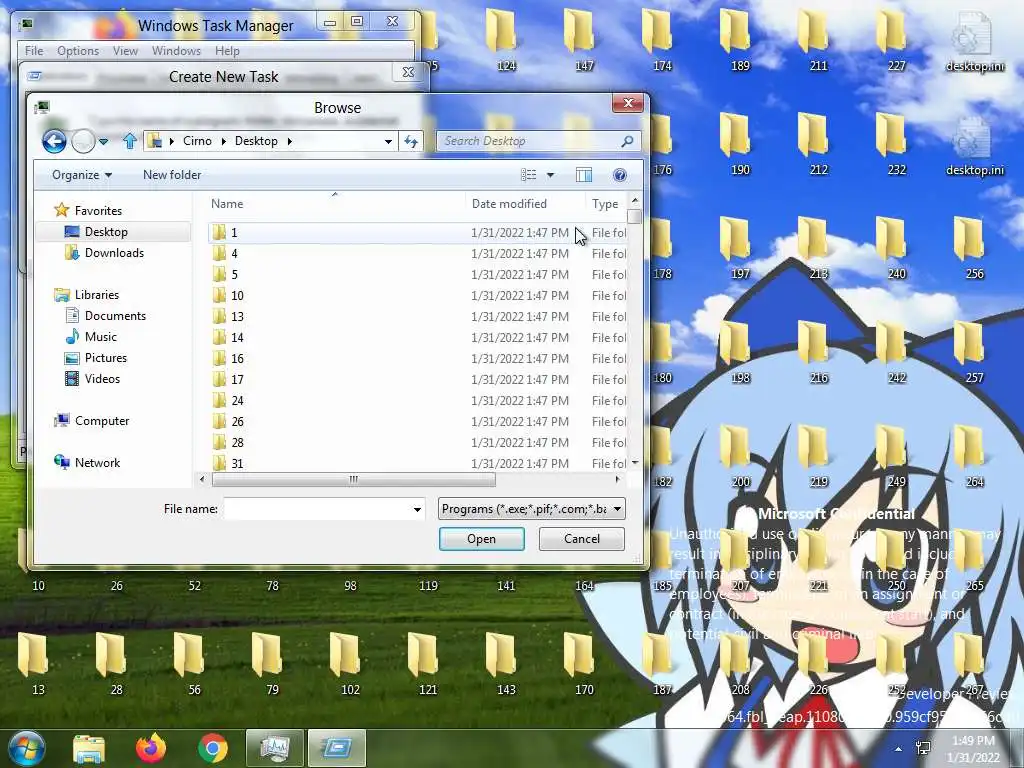Refresh the Desktop folder listing
Viewport: 1024px width, 768px height.
click(x=411, y=141)
